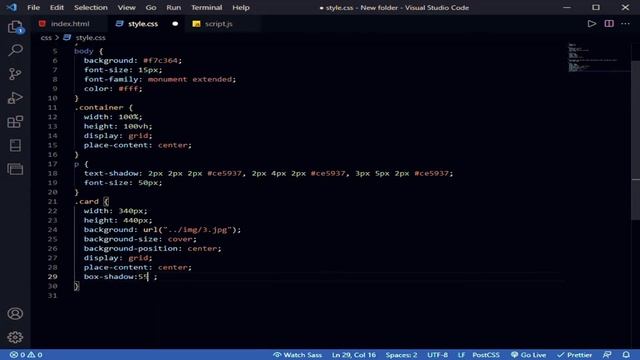Click box-shadow property on line 29
Screen dimensions: 640x360
click(109, 277)
